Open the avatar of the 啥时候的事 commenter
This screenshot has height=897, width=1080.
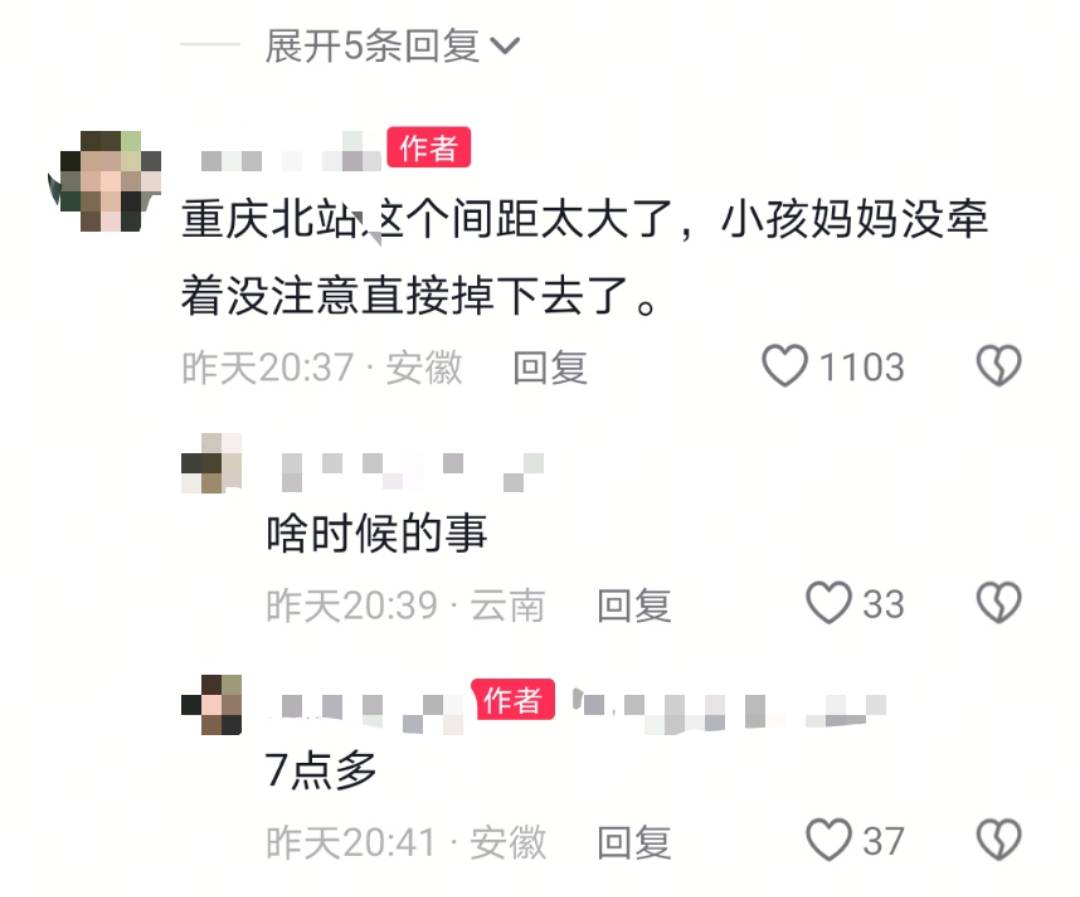(x=211, y=463)
